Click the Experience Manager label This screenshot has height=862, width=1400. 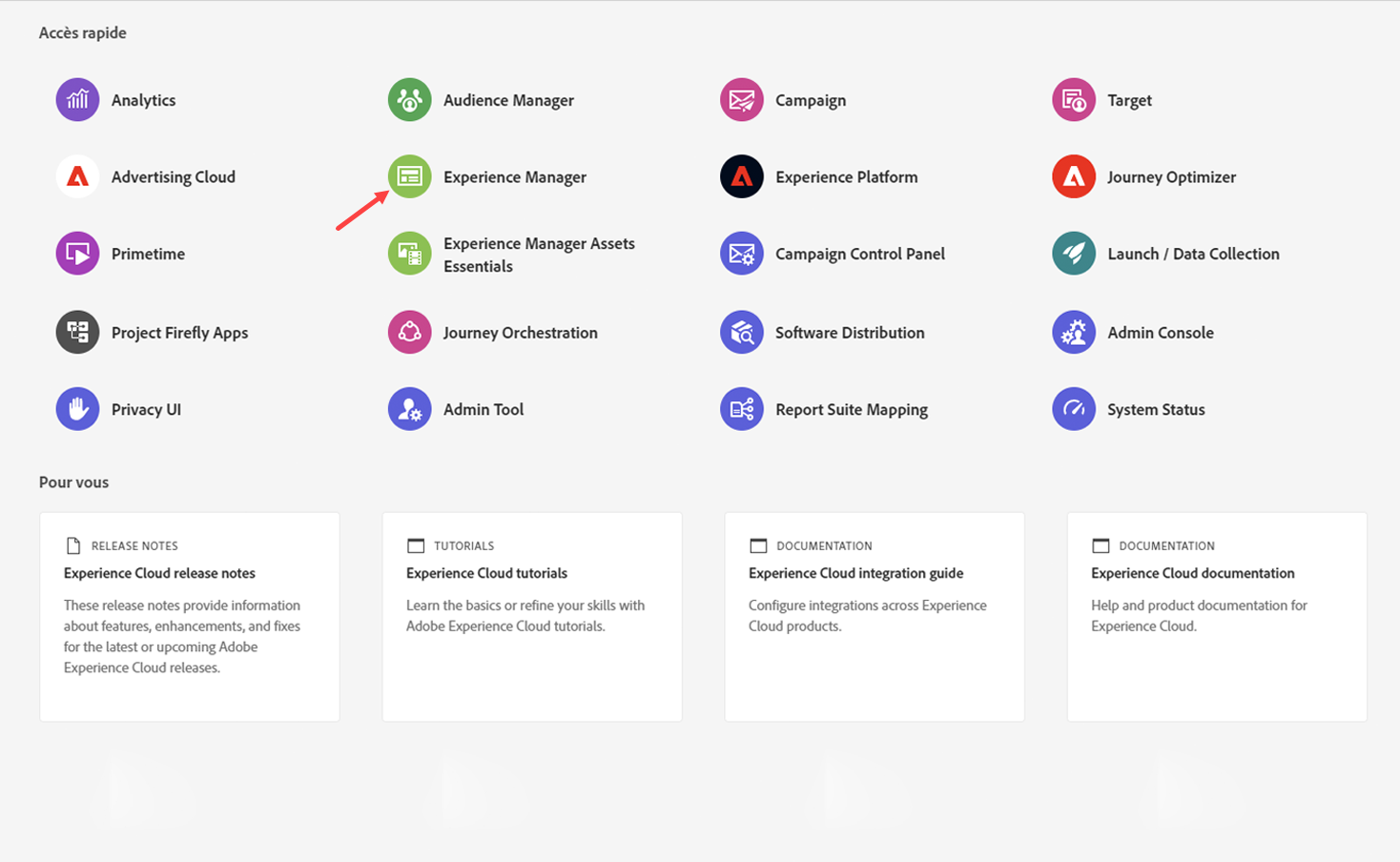(515, 176)
